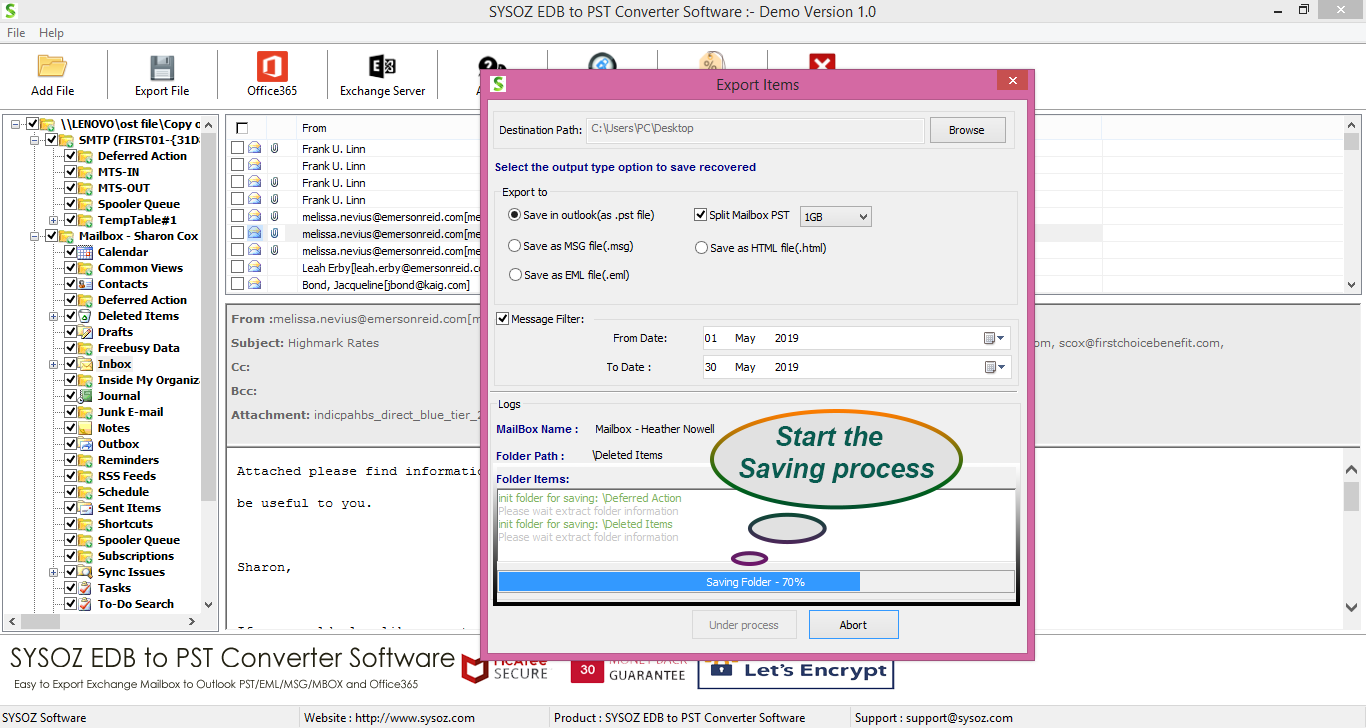Click the Browse button for destination path
Image resolution: width=1366 pixels, height=728 pixels.
click(966, 130)
